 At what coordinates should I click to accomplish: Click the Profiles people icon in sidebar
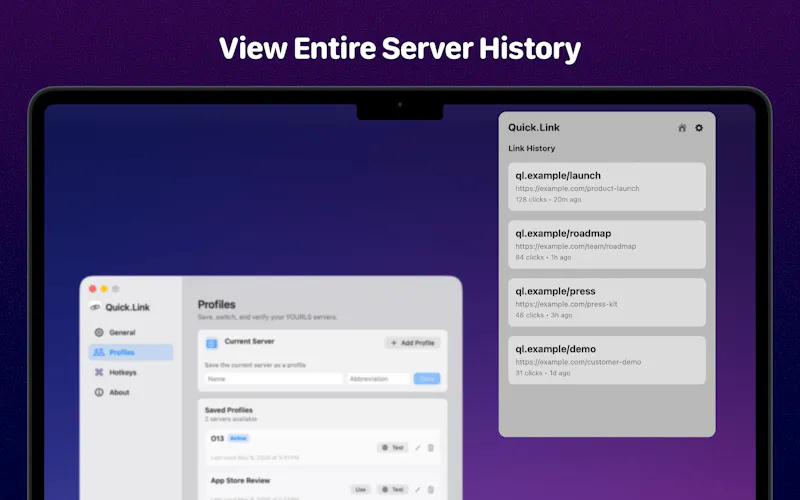click(x=99, y=353)
